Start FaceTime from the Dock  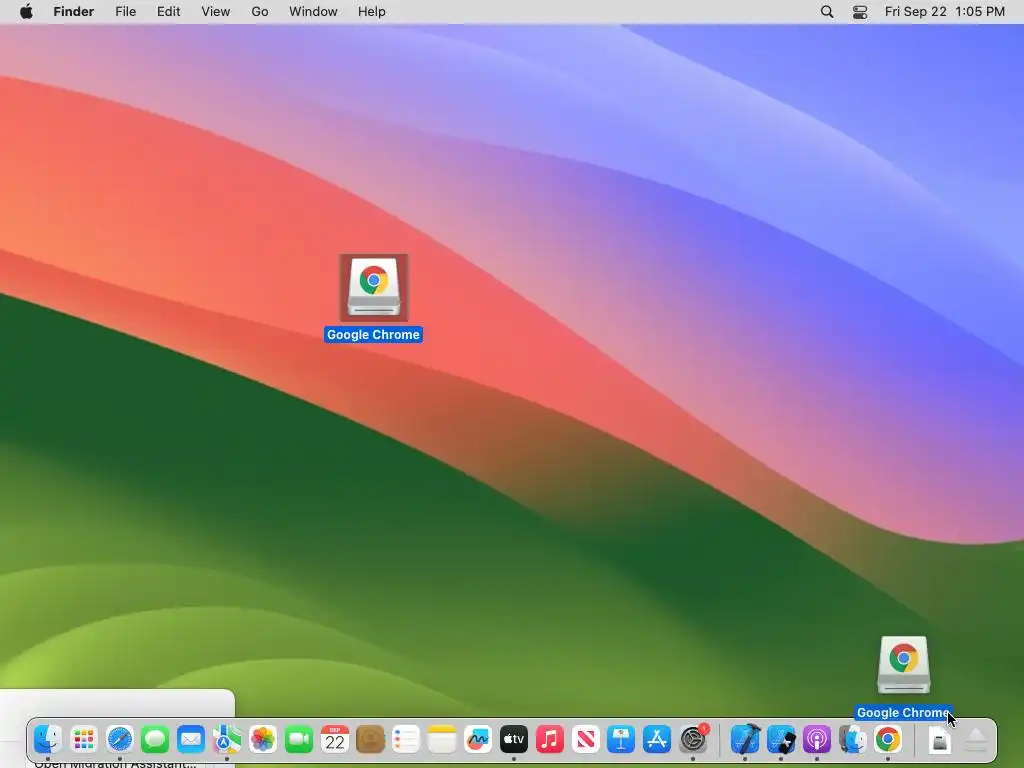coord(298,739)
